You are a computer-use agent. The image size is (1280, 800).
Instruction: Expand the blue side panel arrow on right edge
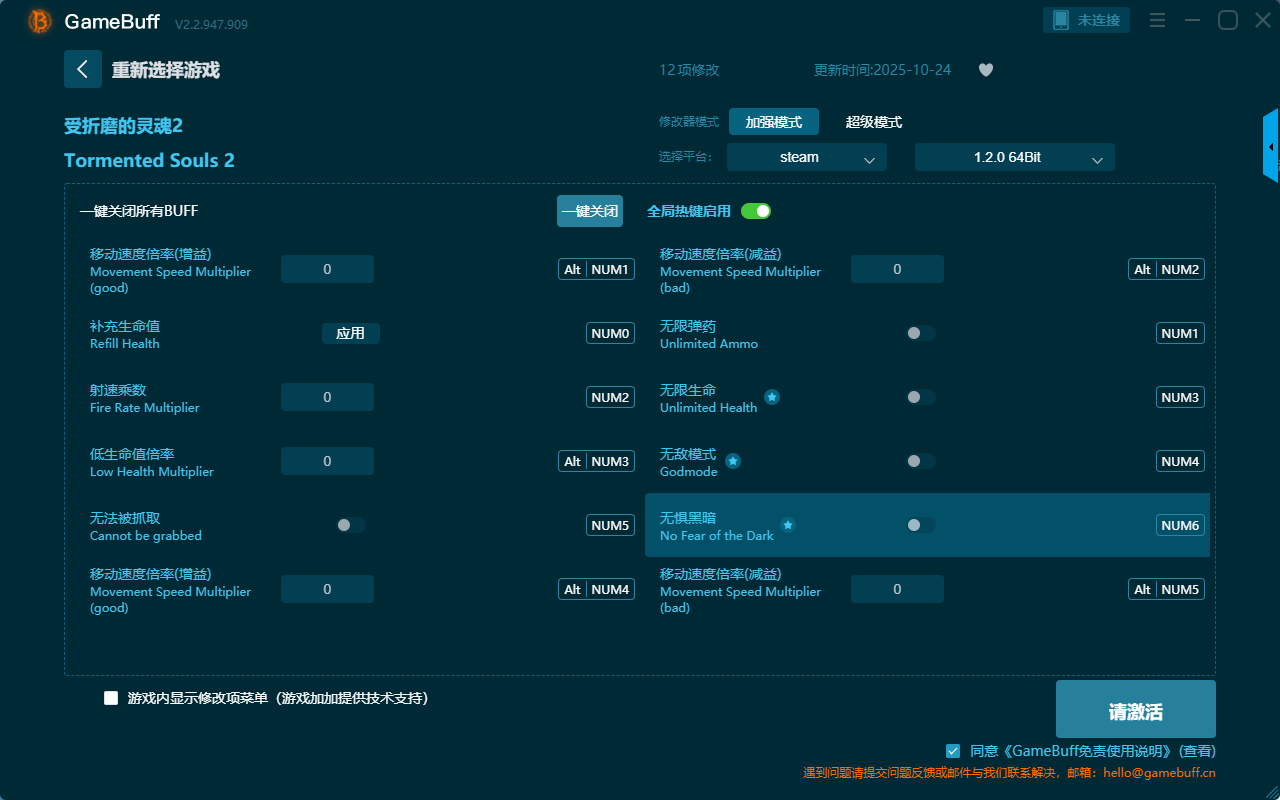pos(1271,147)
